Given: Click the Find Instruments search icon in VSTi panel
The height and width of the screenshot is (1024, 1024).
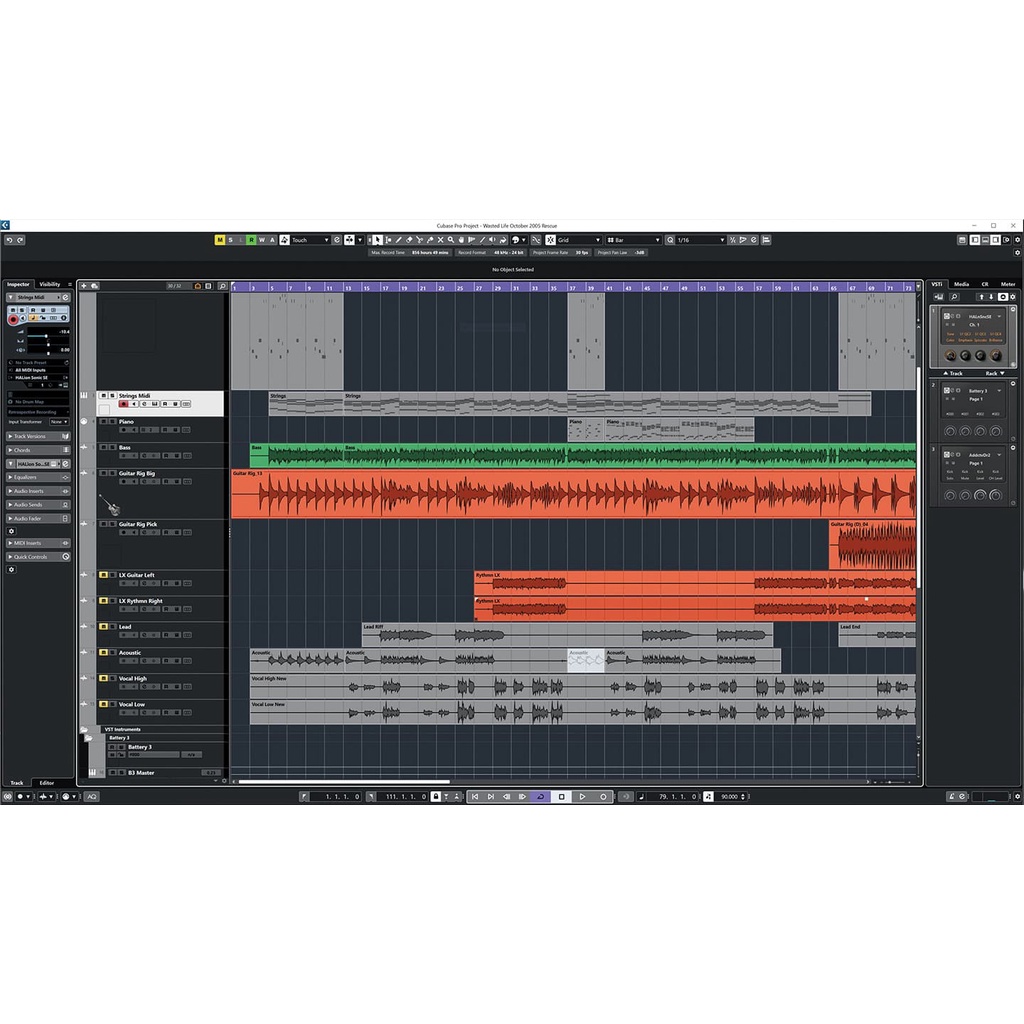Looking at the screenshot, I should [954, 297].
